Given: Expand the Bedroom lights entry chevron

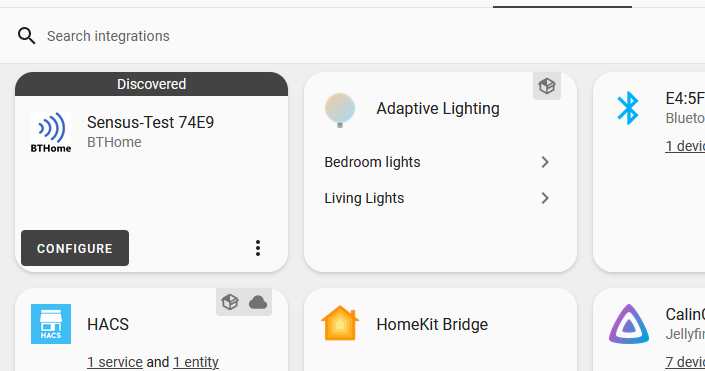Looking at the screenshot, I should coord(545,162).
